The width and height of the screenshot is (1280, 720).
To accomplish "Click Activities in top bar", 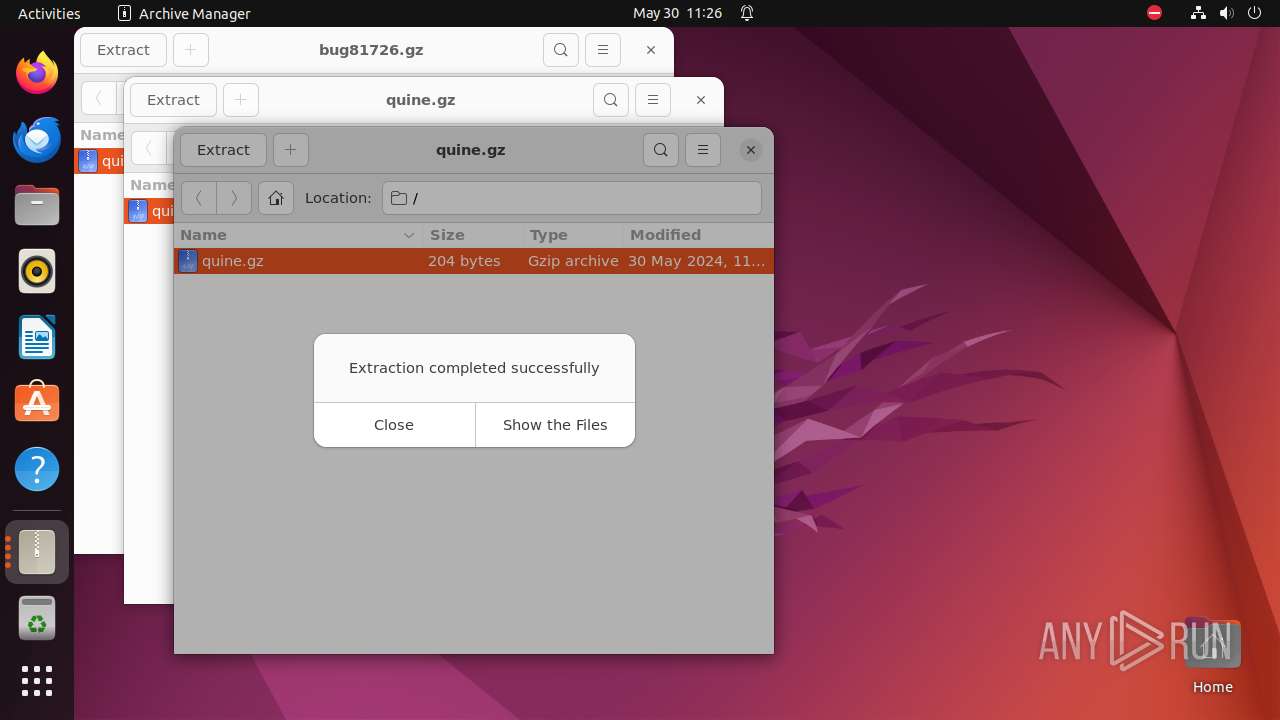I will click(x=49, y=13).
